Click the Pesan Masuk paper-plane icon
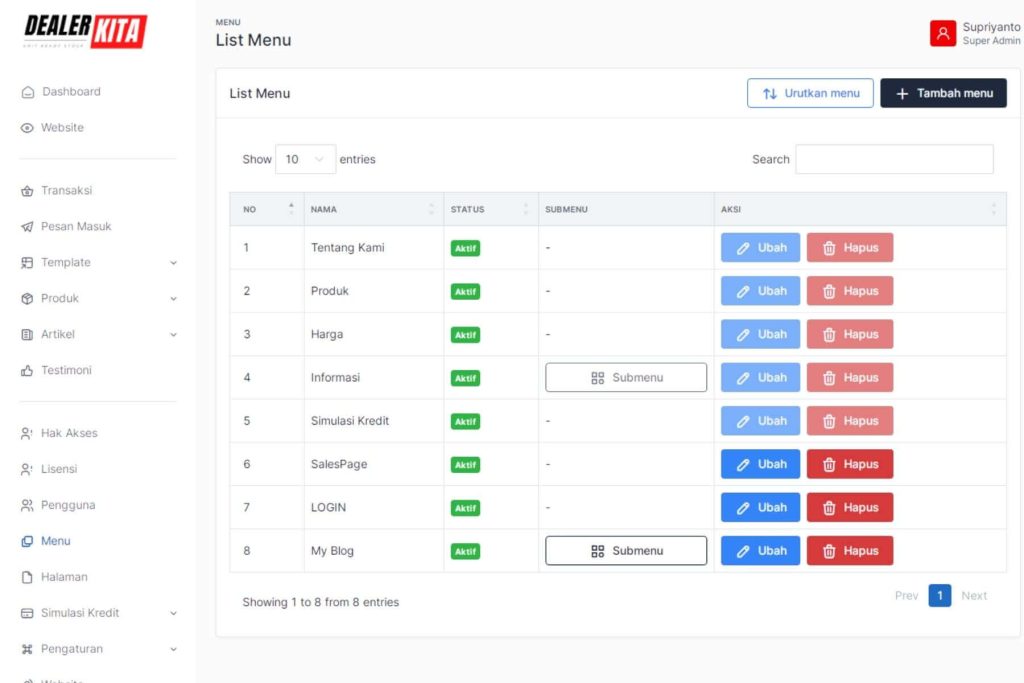This screenshot has width=1024, height=683. click(x=27, y=227)
